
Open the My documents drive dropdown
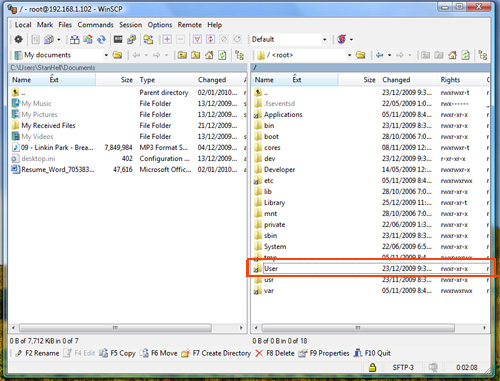pos(106,55)
